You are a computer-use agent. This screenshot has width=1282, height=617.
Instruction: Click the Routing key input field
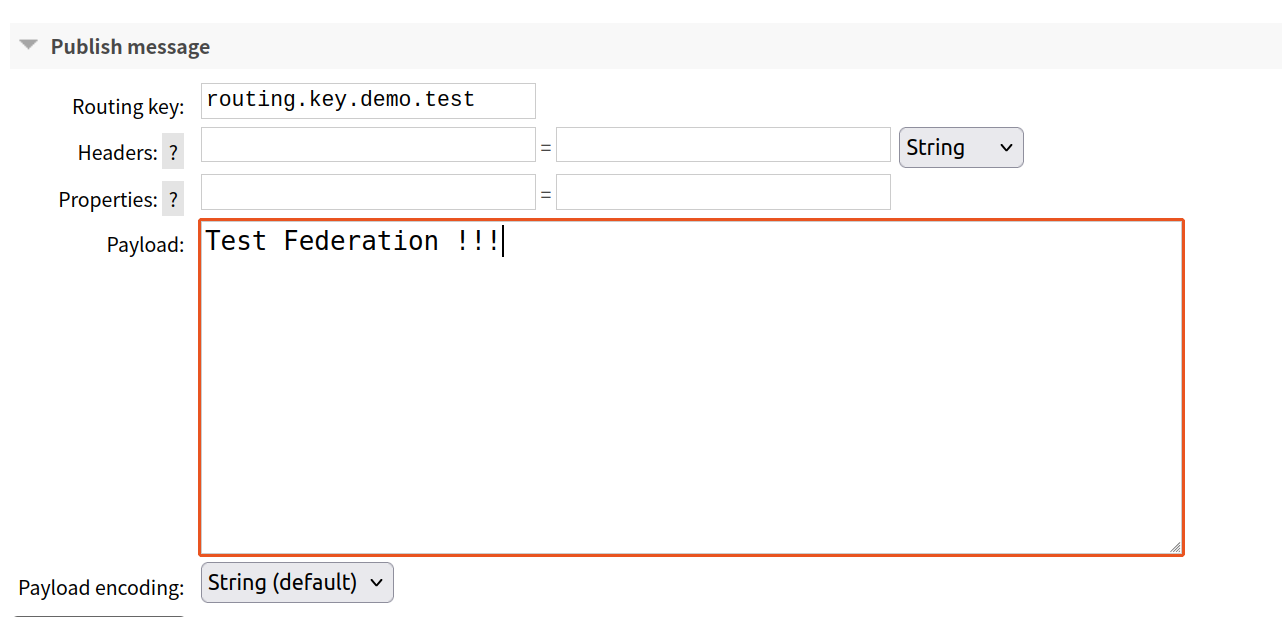point(368,101)
